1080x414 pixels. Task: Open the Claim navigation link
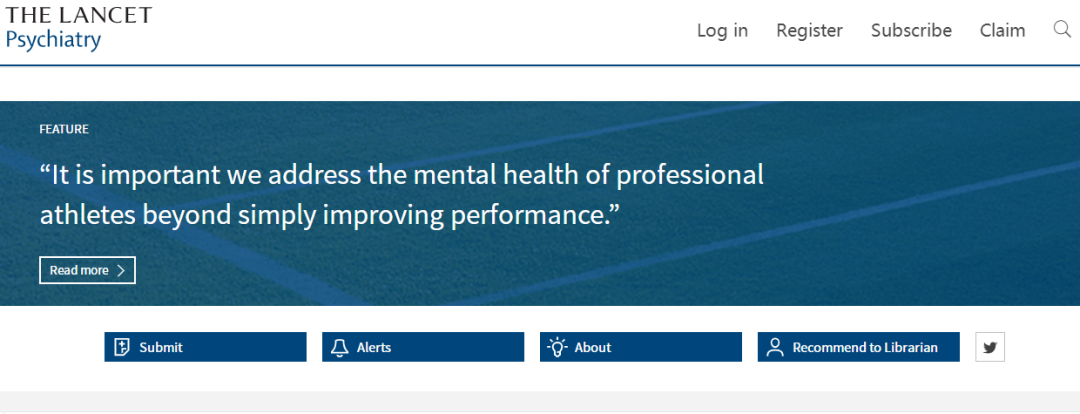1002,30
